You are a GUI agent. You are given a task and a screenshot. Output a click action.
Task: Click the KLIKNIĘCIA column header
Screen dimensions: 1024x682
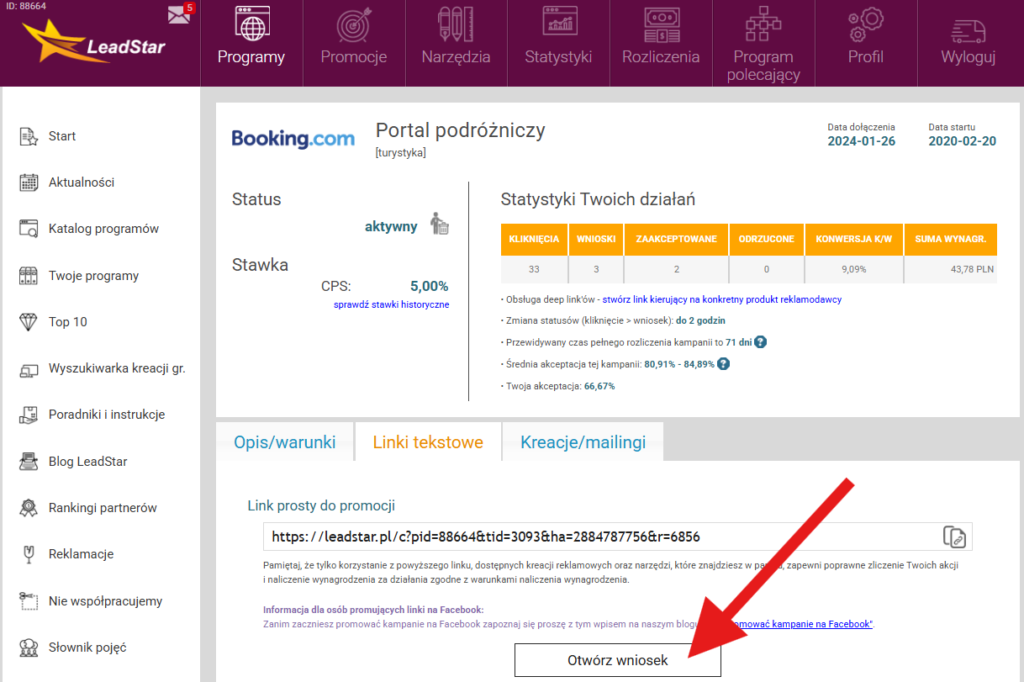(534, 239)
